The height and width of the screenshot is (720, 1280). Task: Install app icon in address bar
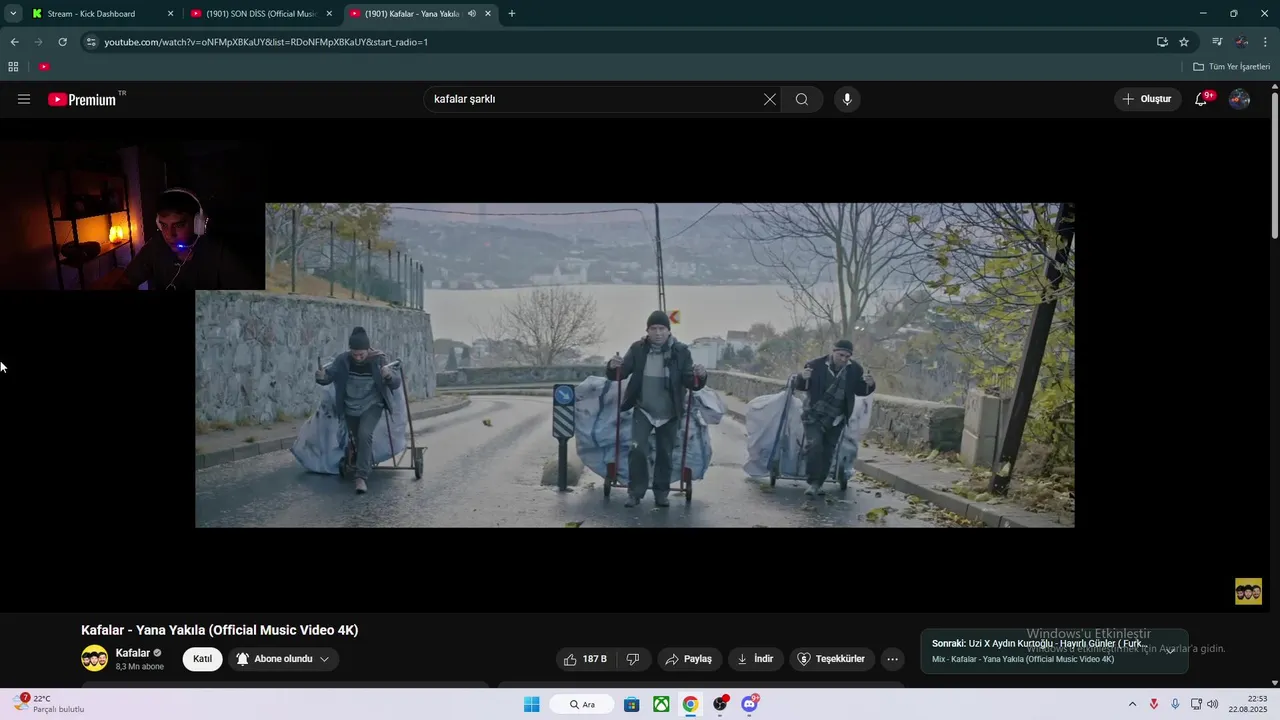pyautogui.click(x=1162, y=42)
